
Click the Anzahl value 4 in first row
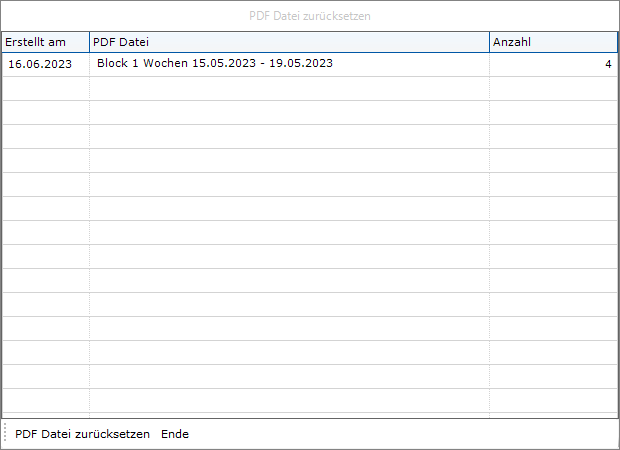(607, 64)
